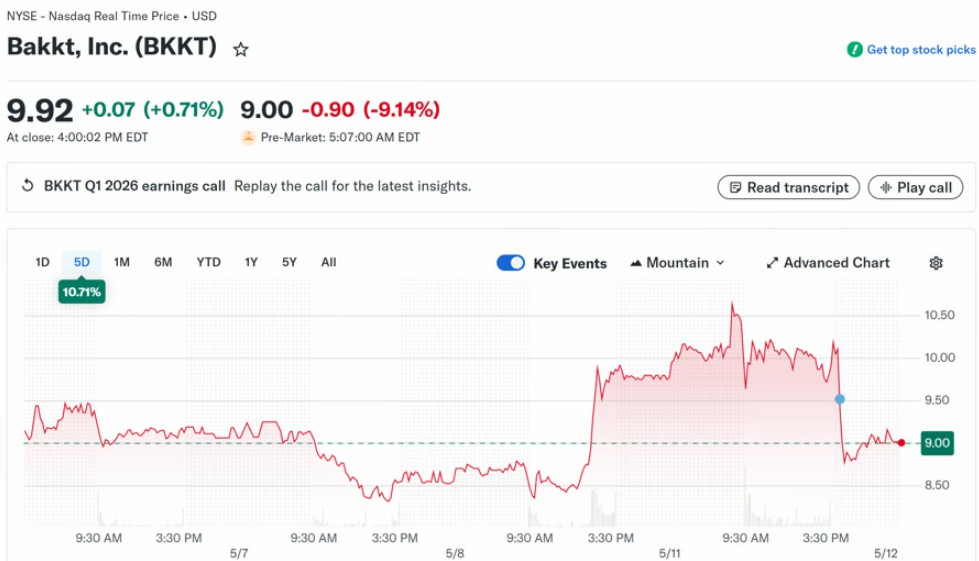Image resolution: width=979 pixels, height=561 pixels.
Task: Click the pre-market sun icon
Action: pos(248,137)
